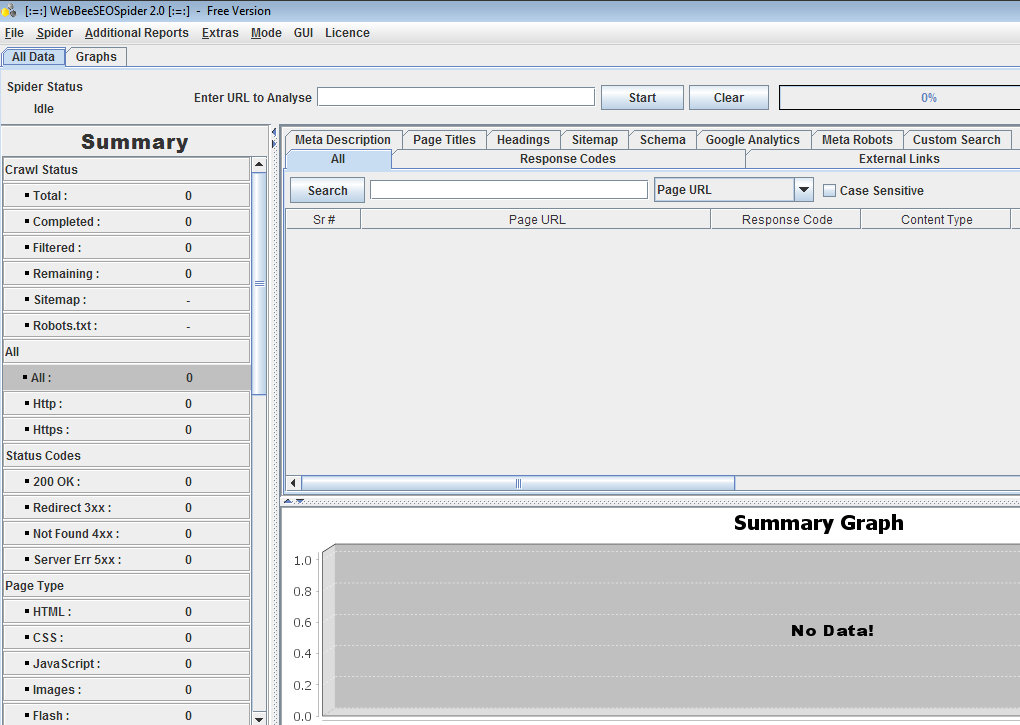Click the results table horizontal scrollbar thumb
The width and height of the screenshot is (1020, 725).
[x=518, y=483]
